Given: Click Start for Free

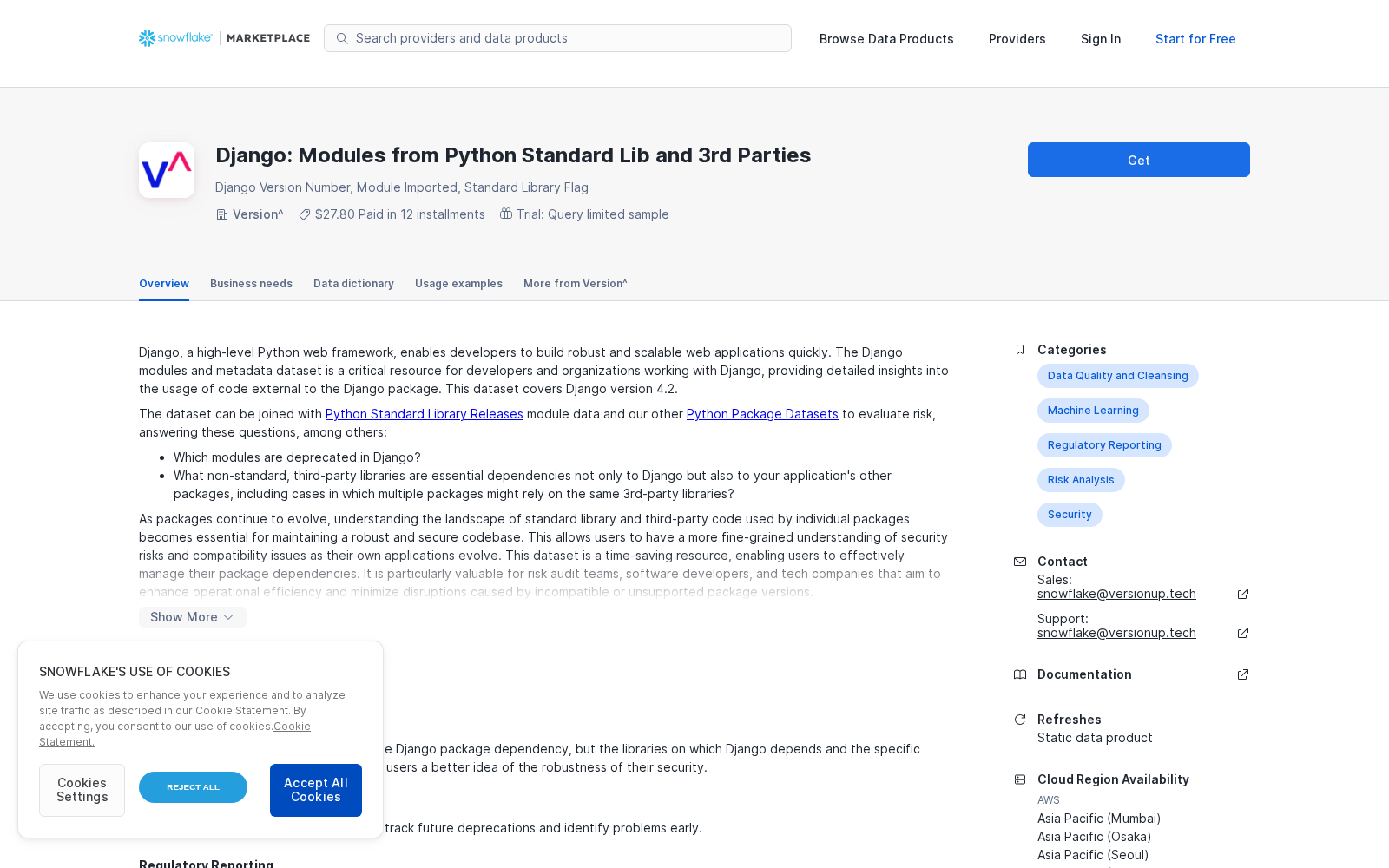Looking at the screenshot, I should point(1195,39).
